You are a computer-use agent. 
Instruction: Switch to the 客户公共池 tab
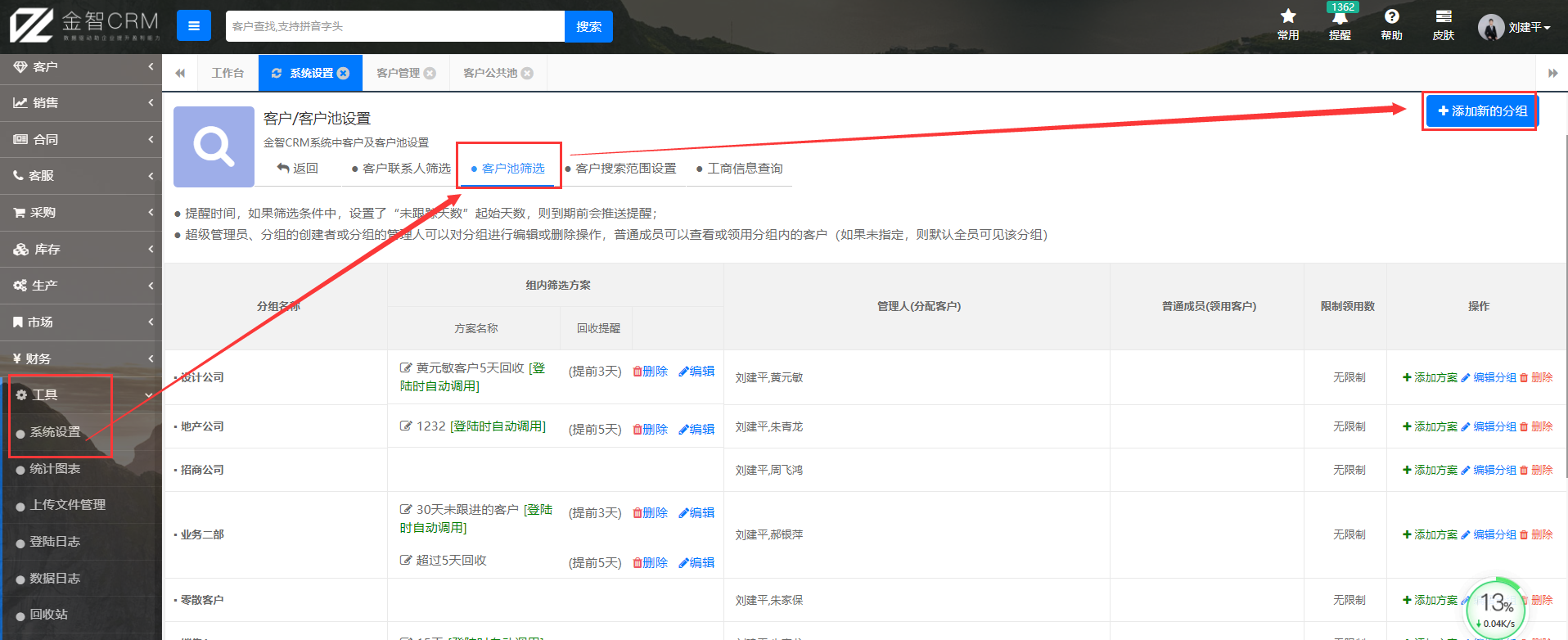pyautogui.click(x=490, y=74)
